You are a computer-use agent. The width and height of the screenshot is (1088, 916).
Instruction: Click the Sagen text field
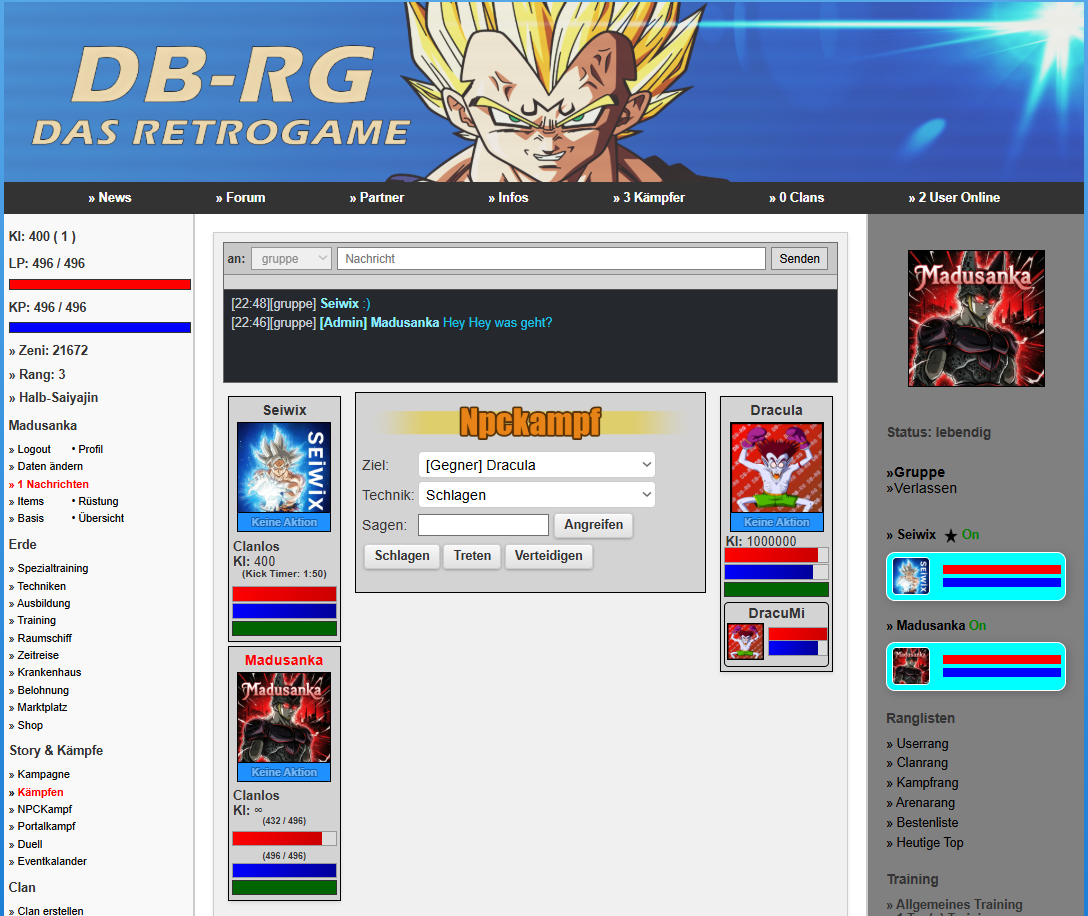[x=483, y=525]
